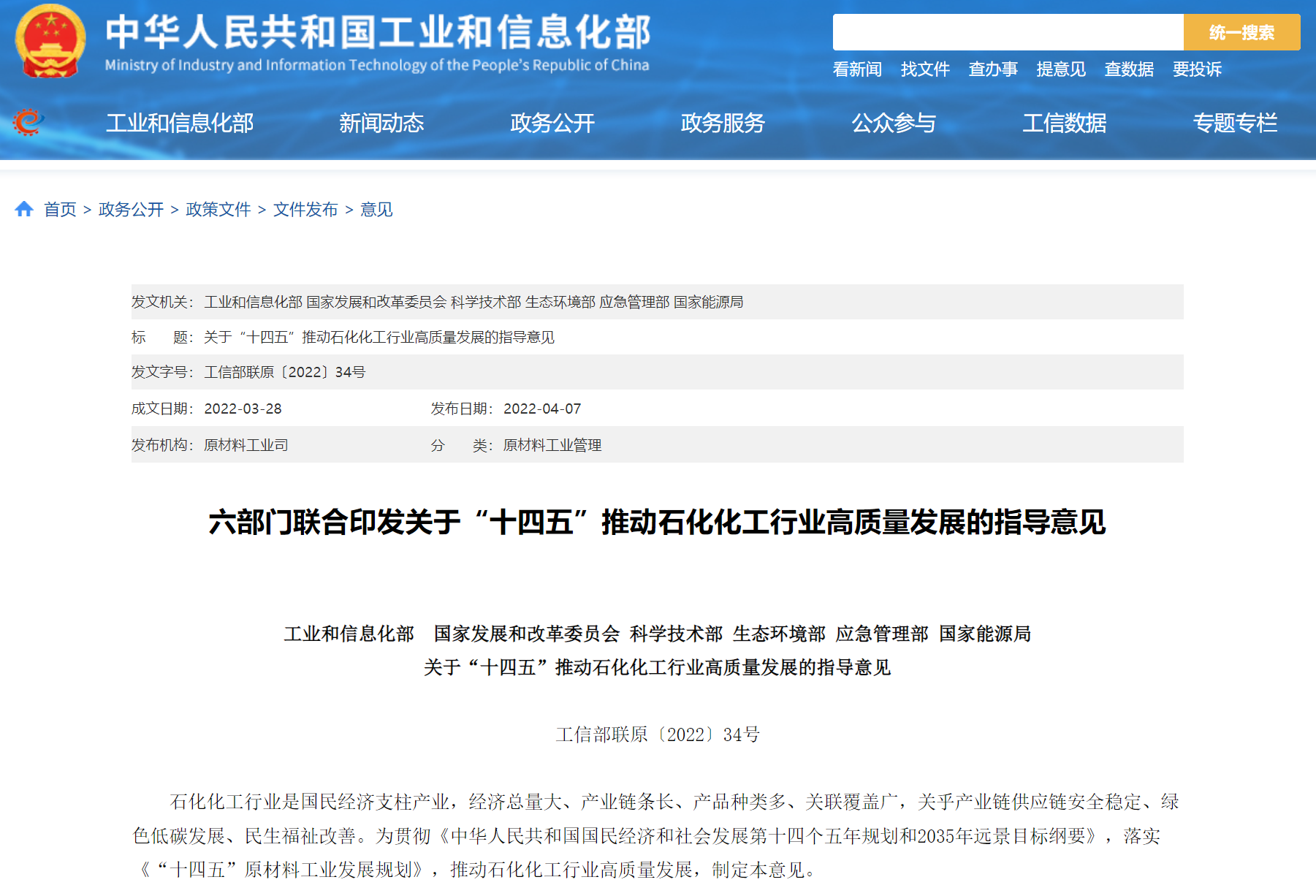Click the 统一搜索 search button
The height and width of the screenshot is (896, 1316).
coord(1241,33)
